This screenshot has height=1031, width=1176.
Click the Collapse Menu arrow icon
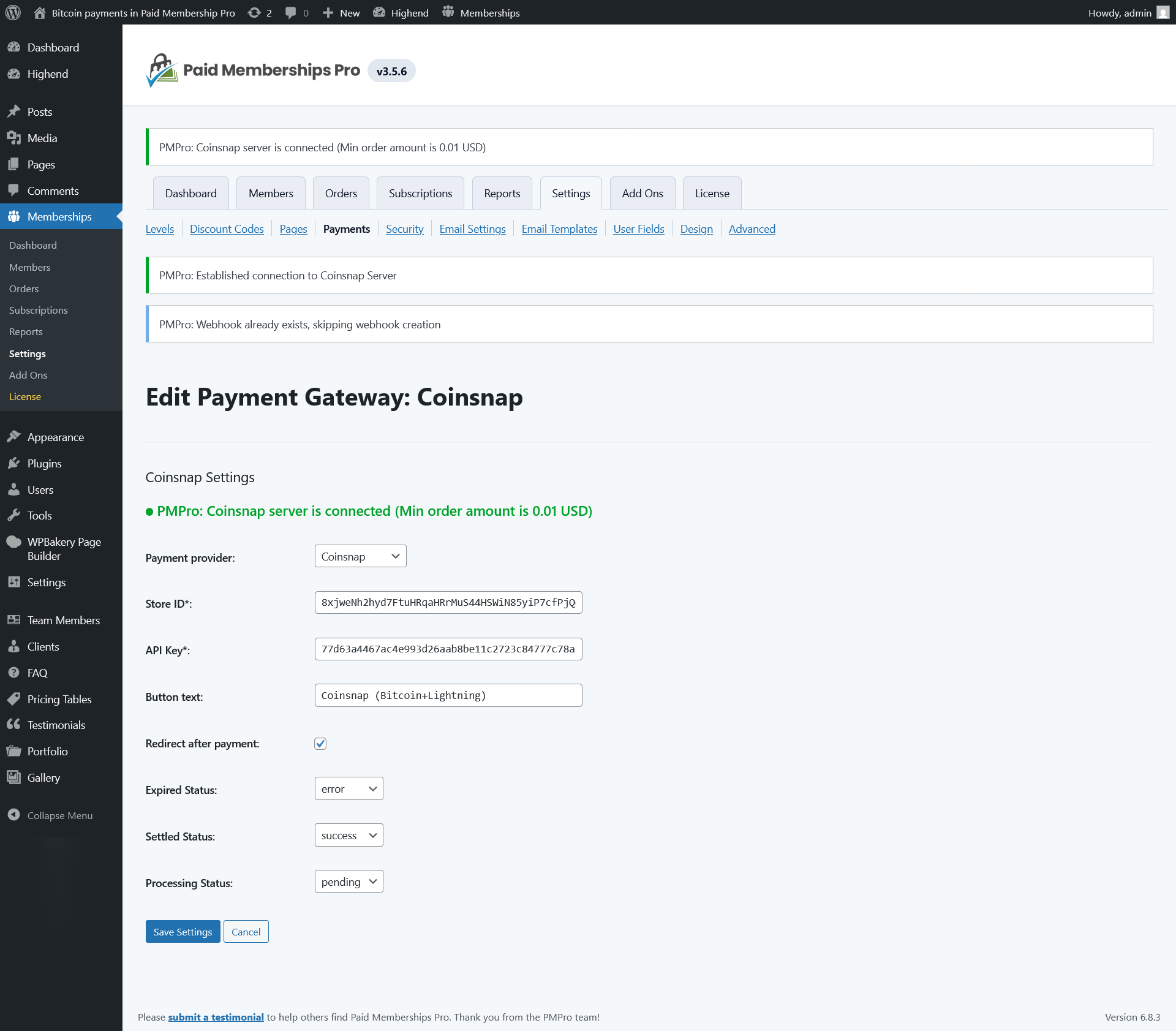click(x=13, y=815)
